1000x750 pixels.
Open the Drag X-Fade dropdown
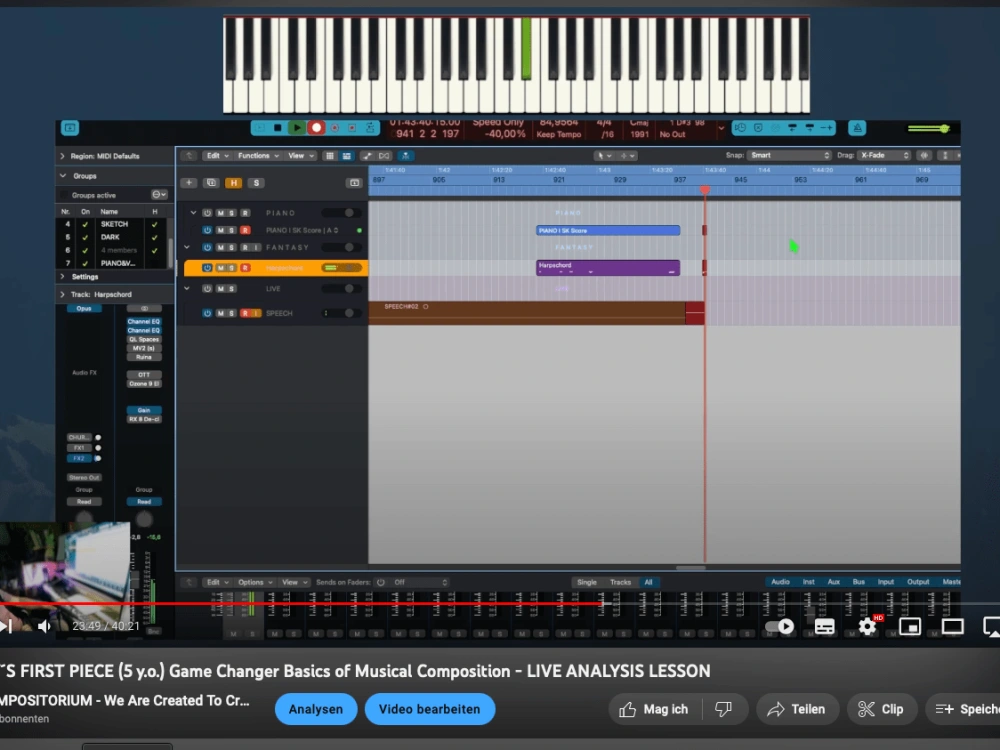click(884, 156)
